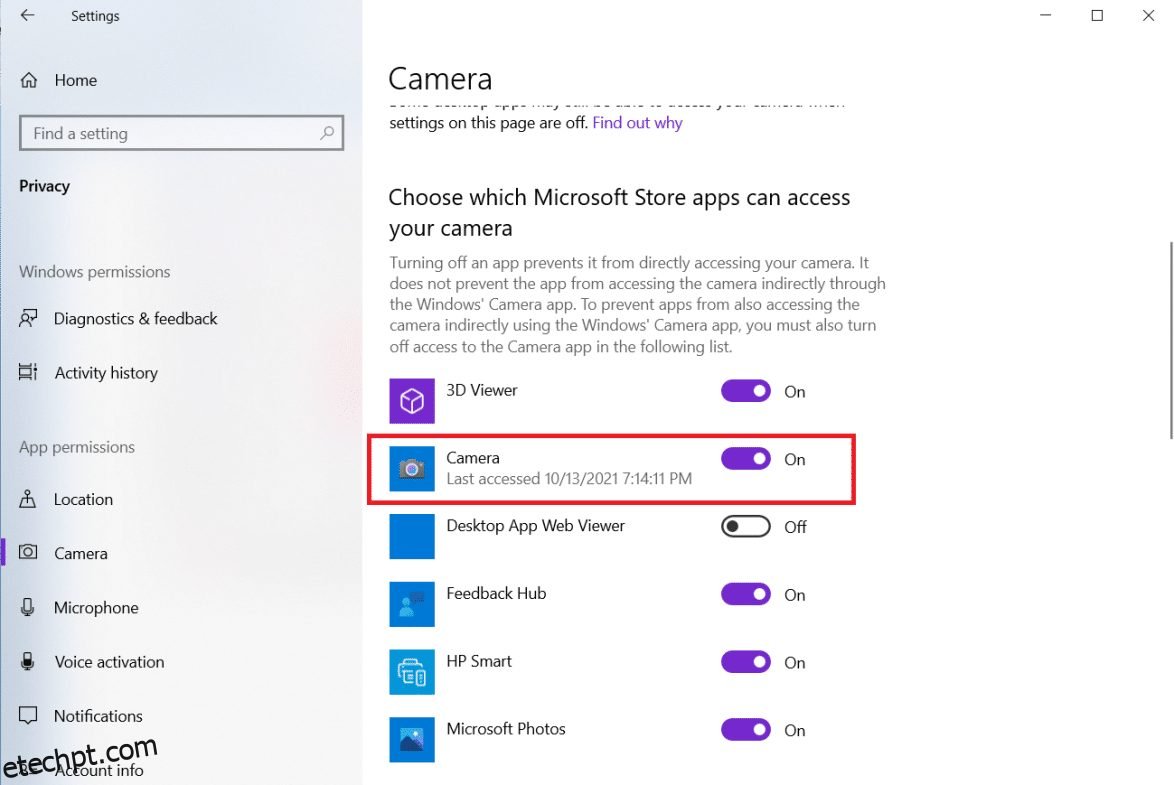Open Notifications permissions page

(98, 715)
